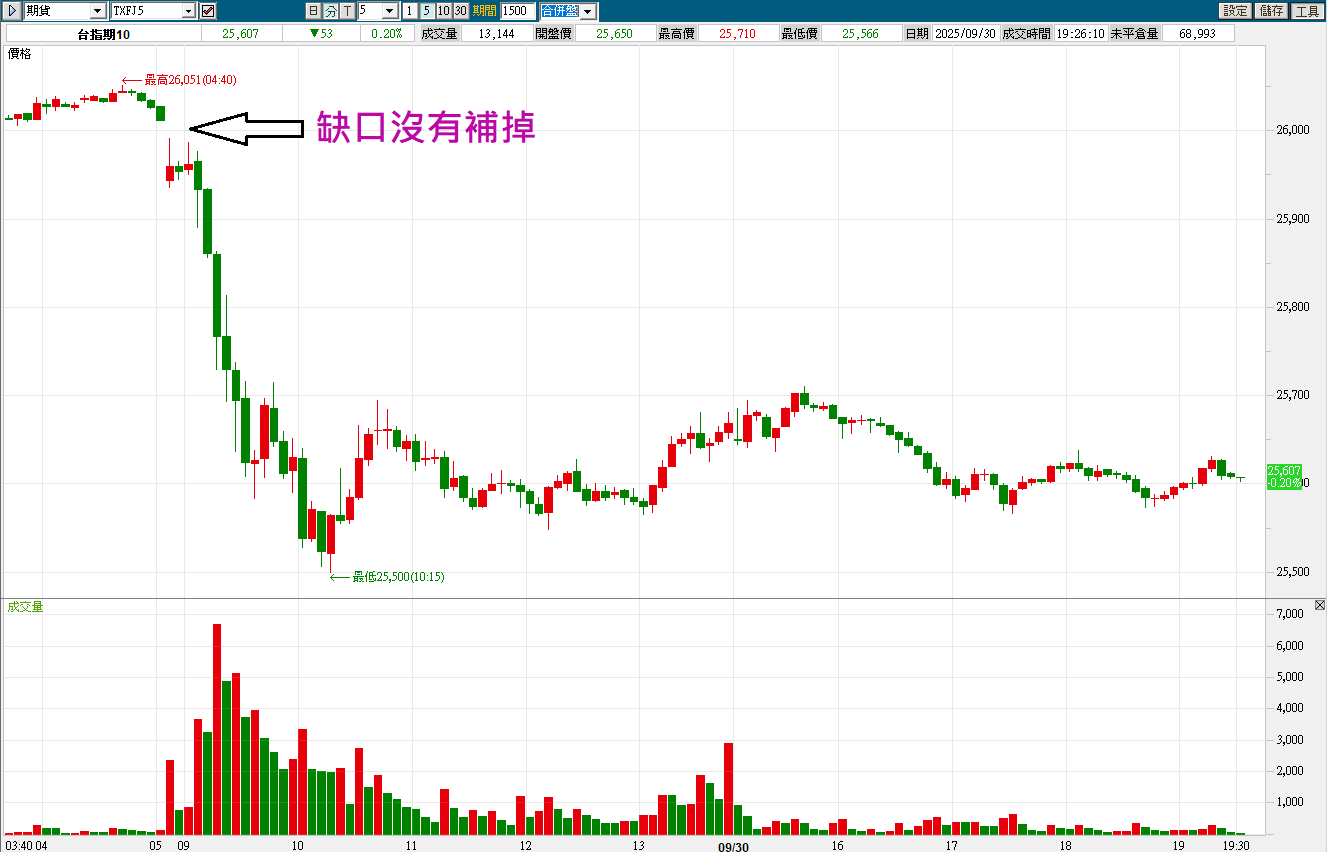
Task: Switch to minute (分) chart period
Action: pyautogui.click(x=330, y=11)
